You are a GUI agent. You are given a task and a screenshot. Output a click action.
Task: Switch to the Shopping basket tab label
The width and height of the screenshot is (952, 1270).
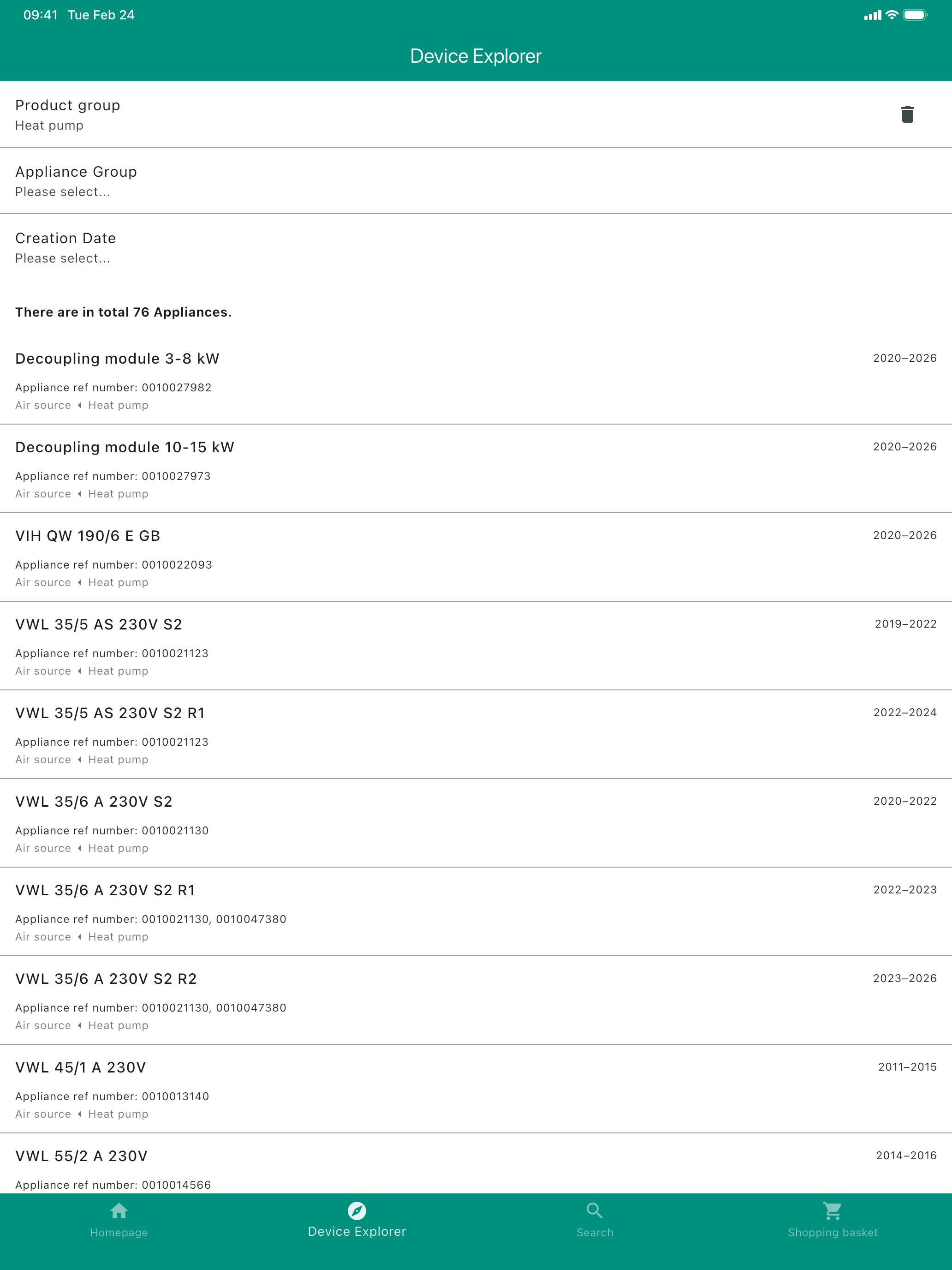(x=833, y=1233)
